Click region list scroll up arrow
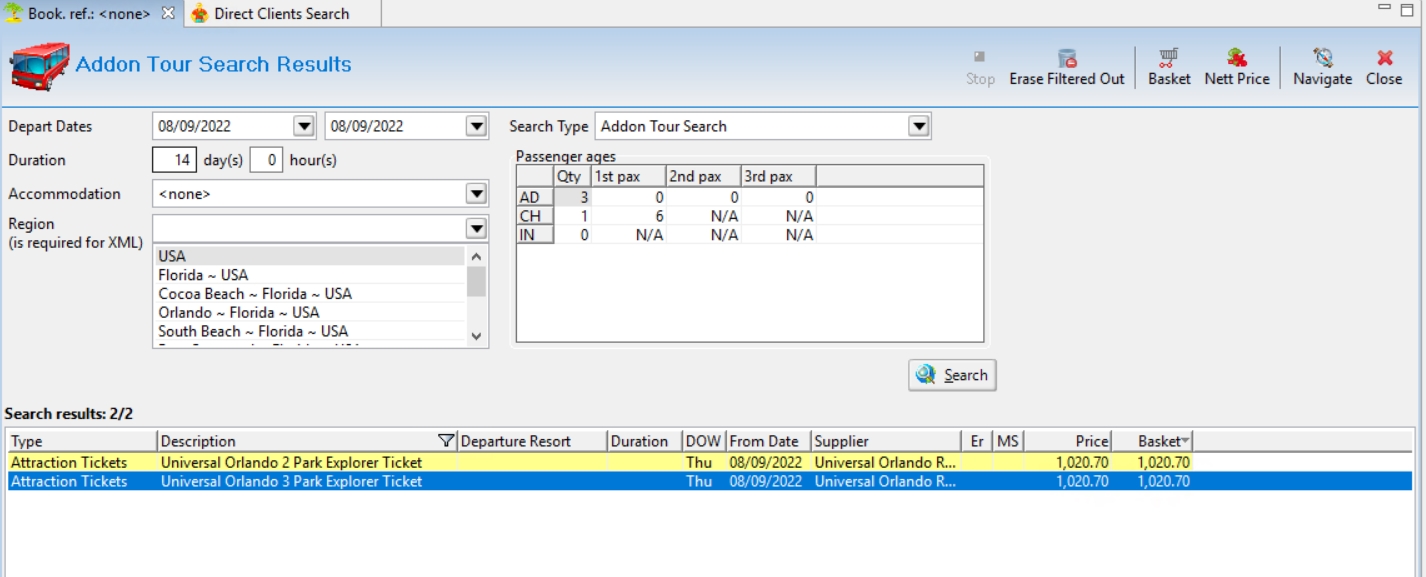The image size is (1426, 577). [x=476, y=255]
